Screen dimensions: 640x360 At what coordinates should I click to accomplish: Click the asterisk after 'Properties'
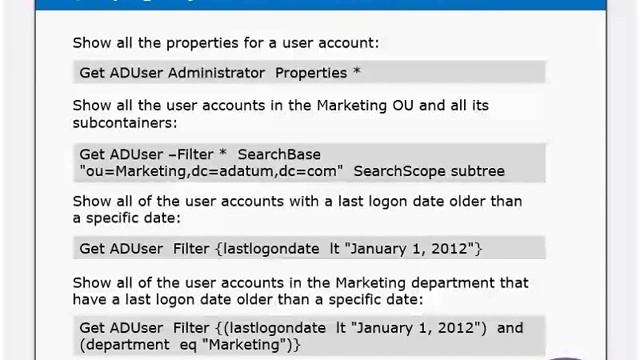356,72
